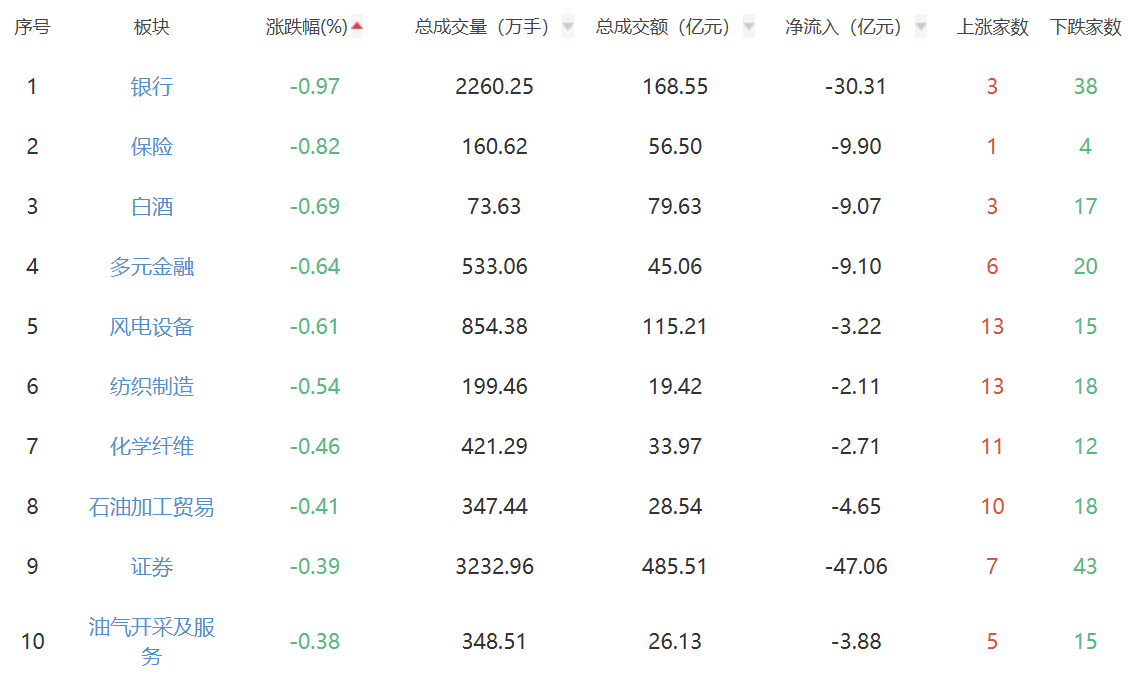
Task: Open the 保险 sector link
Action: pyautogui.click(x=152, y=147)
